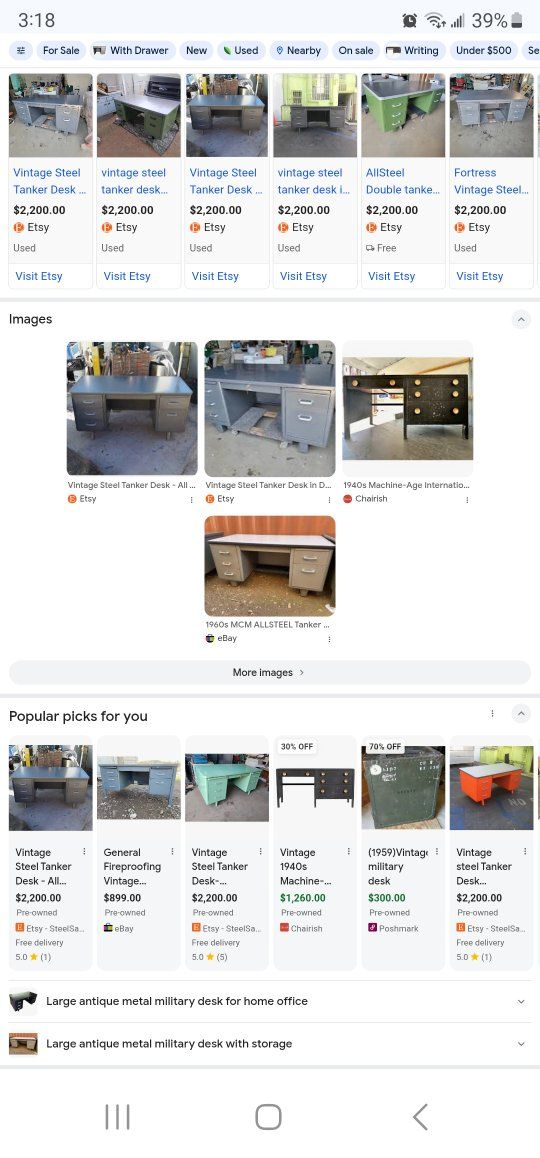Enable the On sale filter chip

tap(355, 50)
